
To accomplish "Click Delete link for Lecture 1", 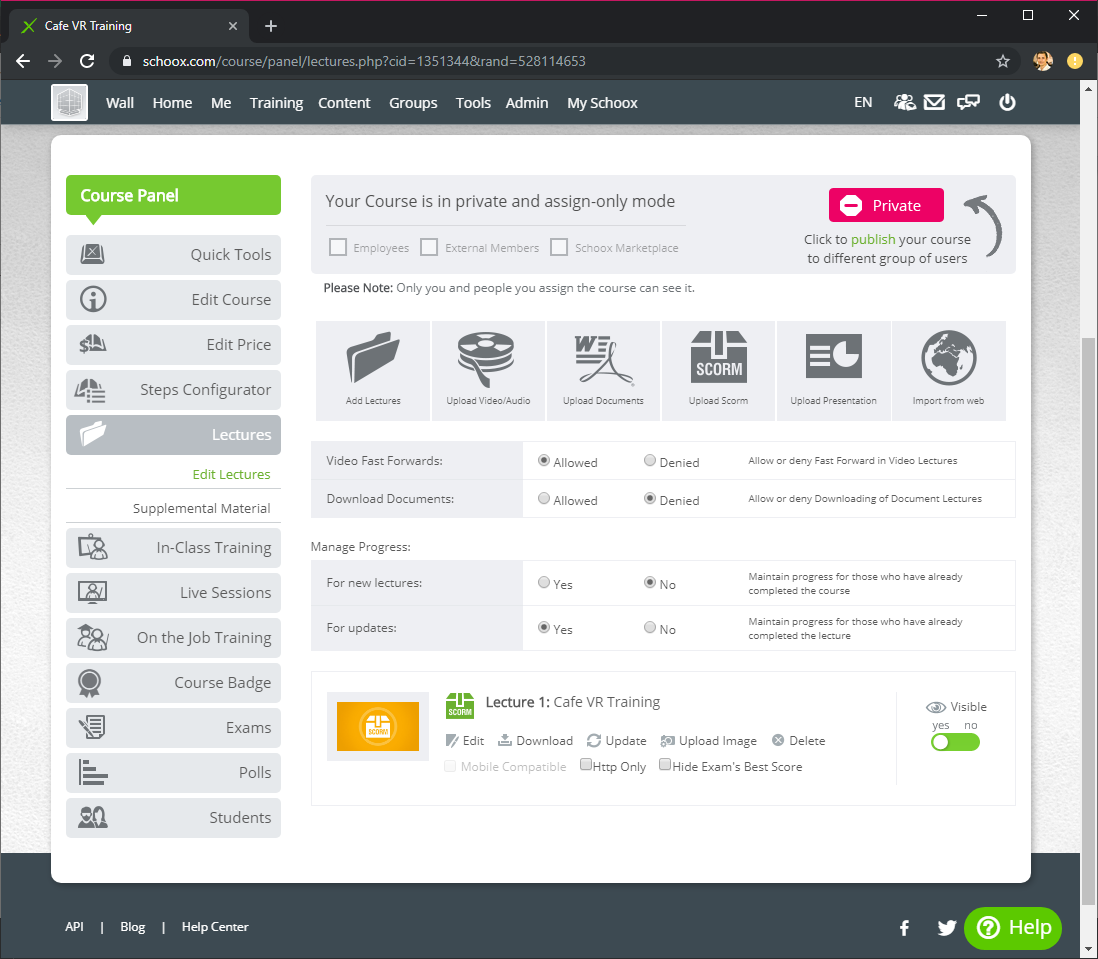I will tap(798, 741).
